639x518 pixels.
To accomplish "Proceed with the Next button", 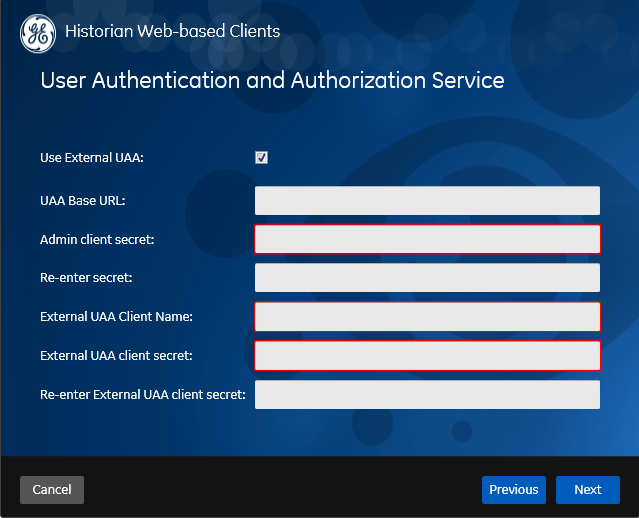I will click(588, 489).
